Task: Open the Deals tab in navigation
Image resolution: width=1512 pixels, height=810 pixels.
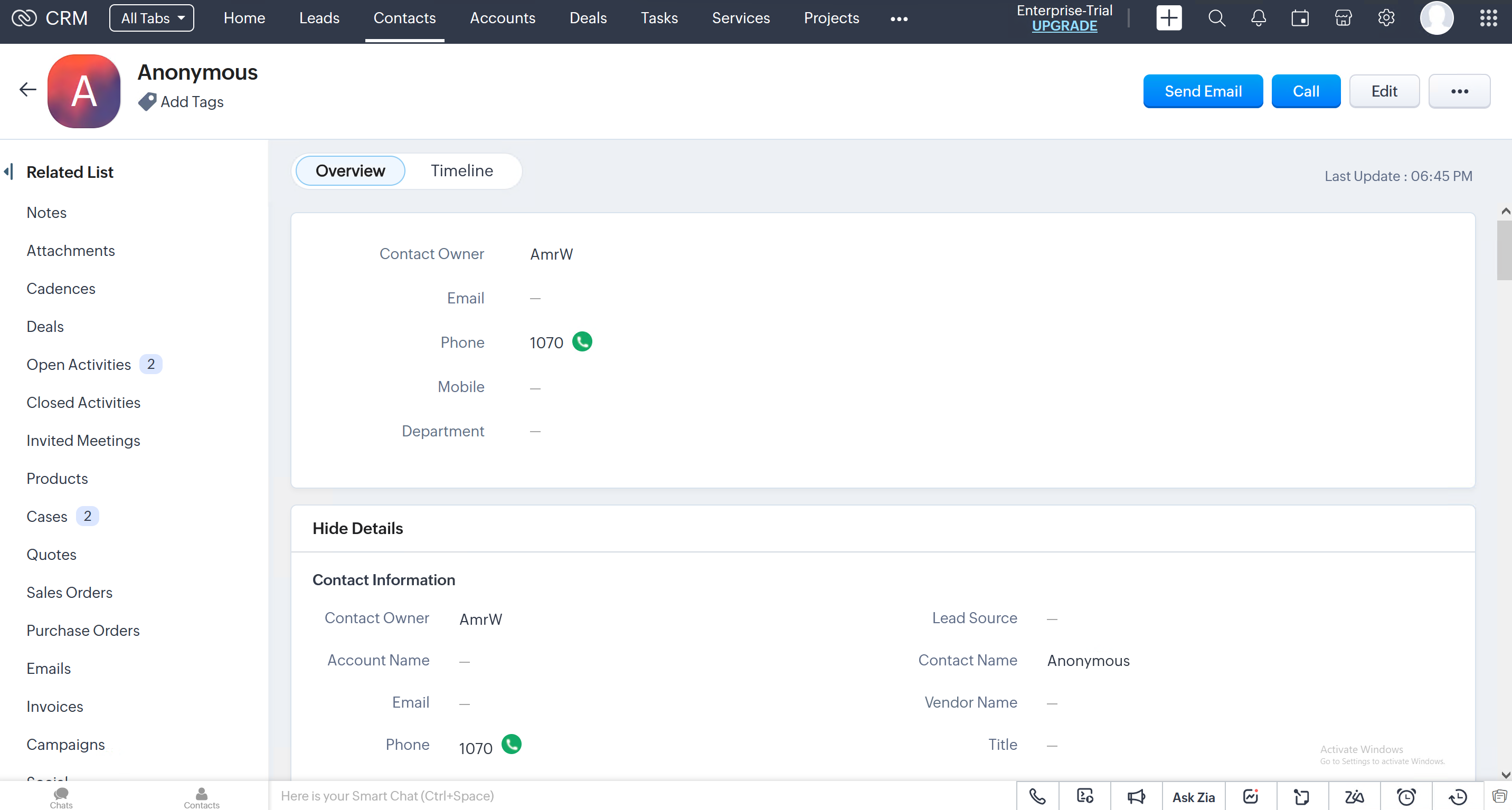Action: point(588,18)
